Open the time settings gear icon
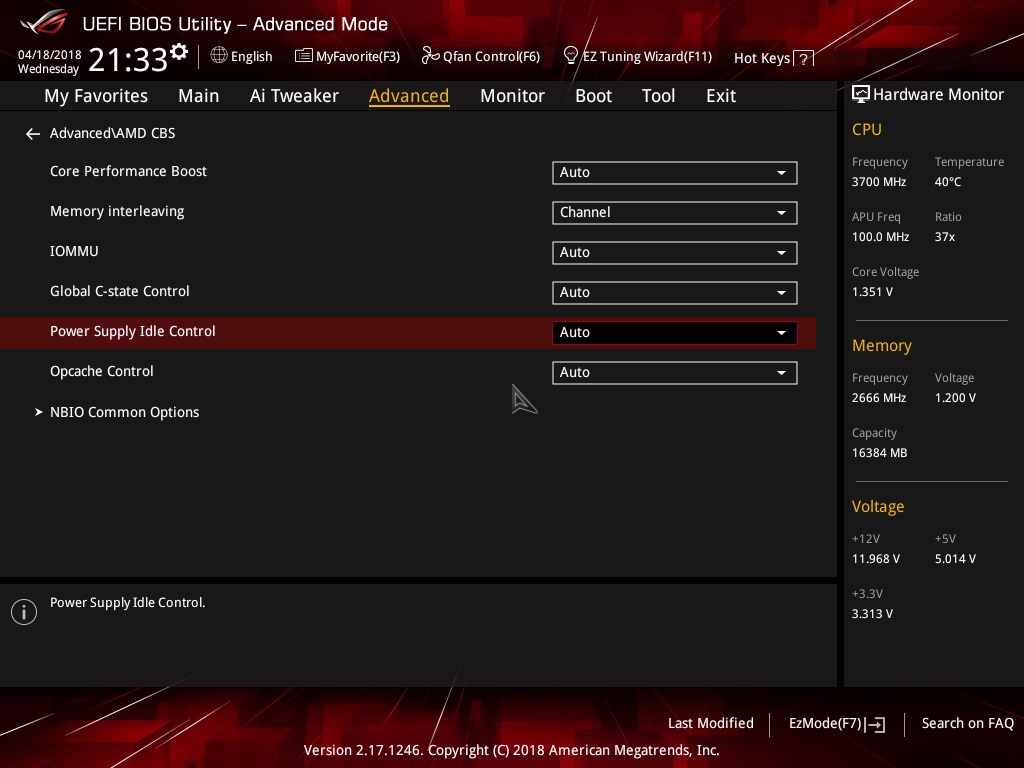This screenshot has height=768, width=1024. point(179,52)
